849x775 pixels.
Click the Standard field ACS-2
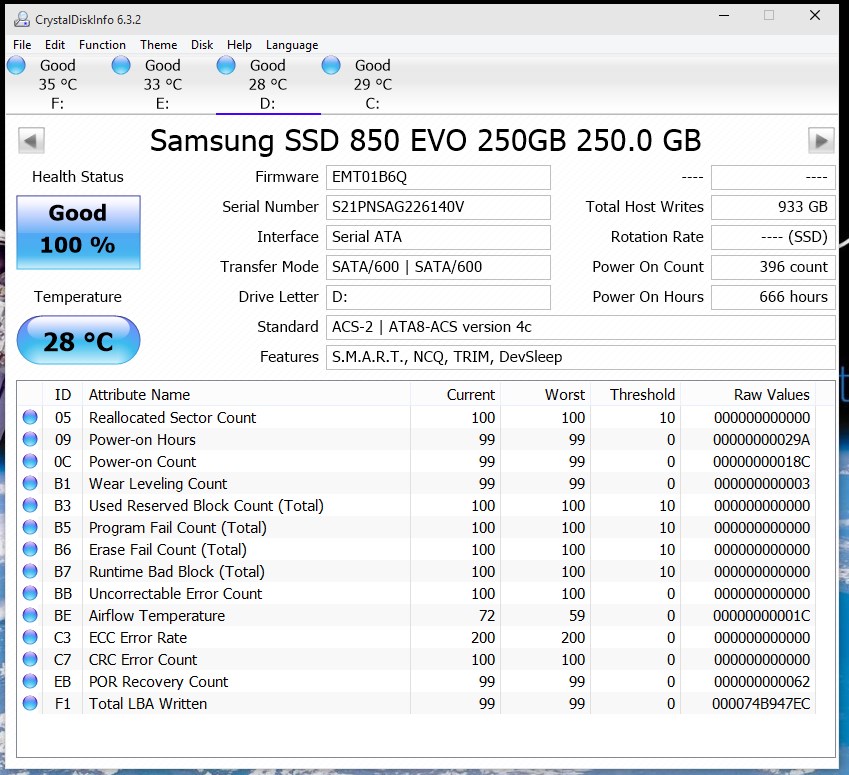tap(580, 327)
